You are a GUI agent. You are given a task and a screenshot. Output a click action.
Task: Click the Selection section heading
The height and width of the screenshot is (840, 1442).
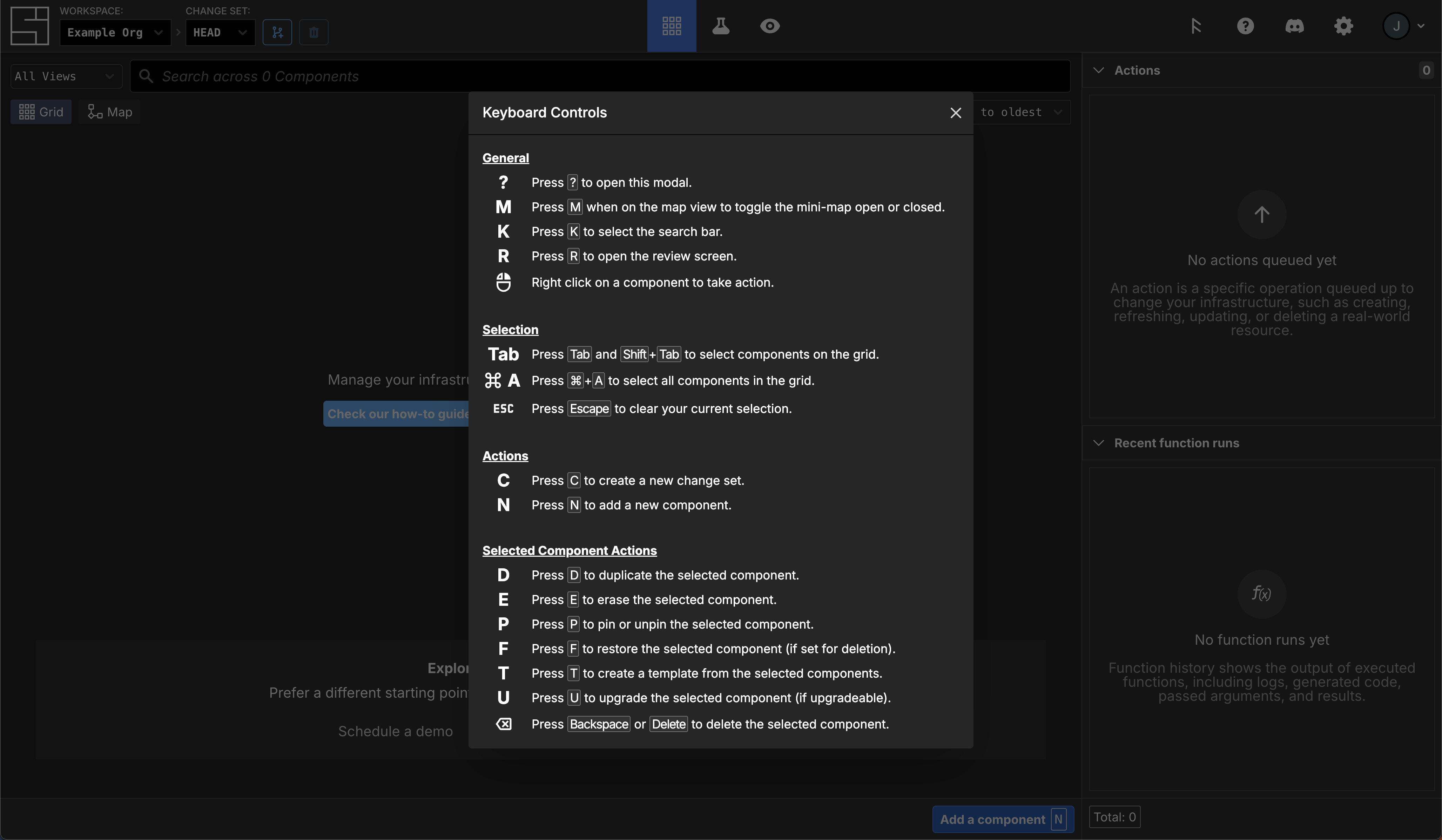(x=510, y=330)
